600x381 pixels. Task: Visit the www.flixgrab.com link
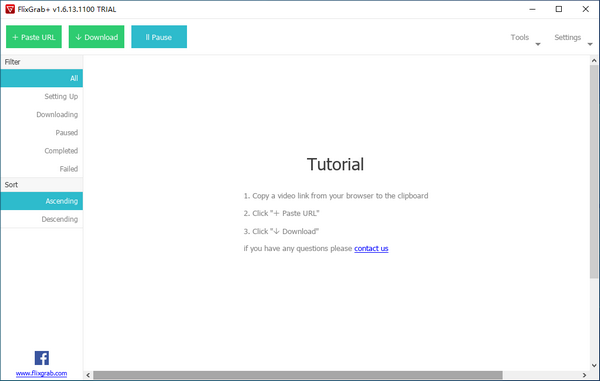(41, 373)
